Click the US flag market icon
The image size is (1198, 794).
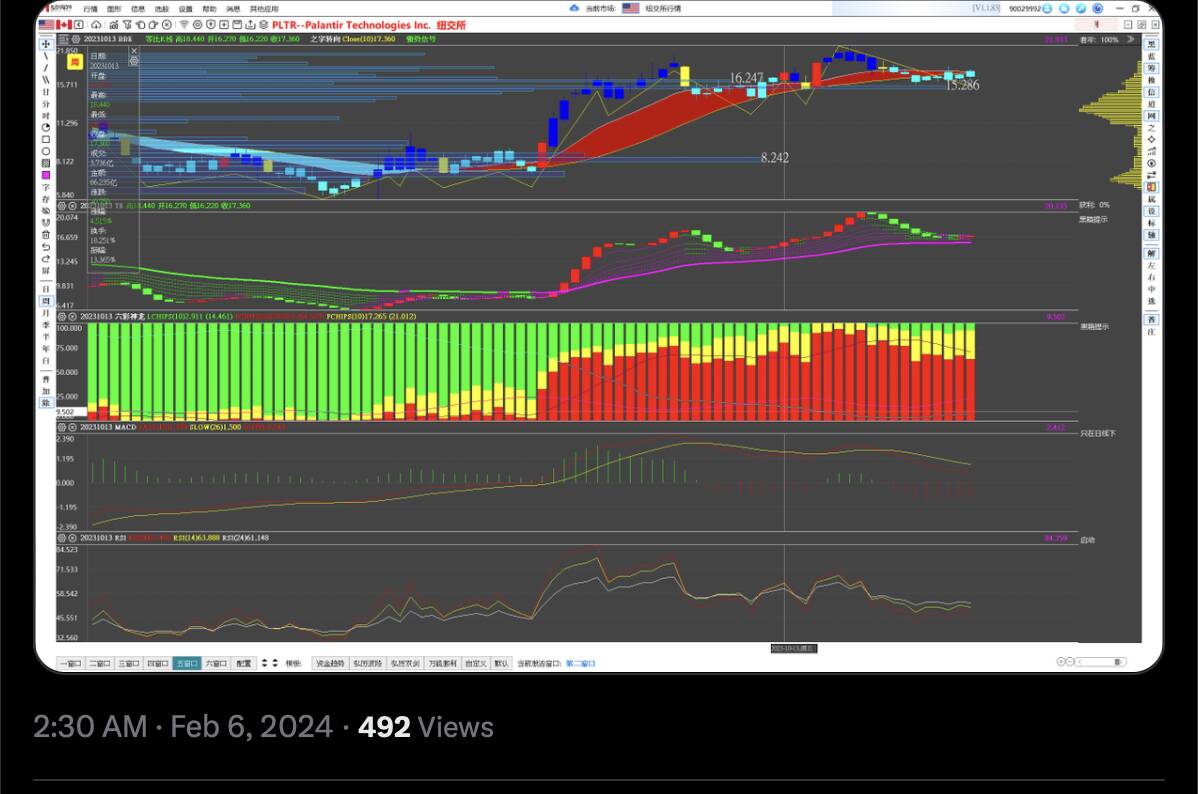point(46,23)
